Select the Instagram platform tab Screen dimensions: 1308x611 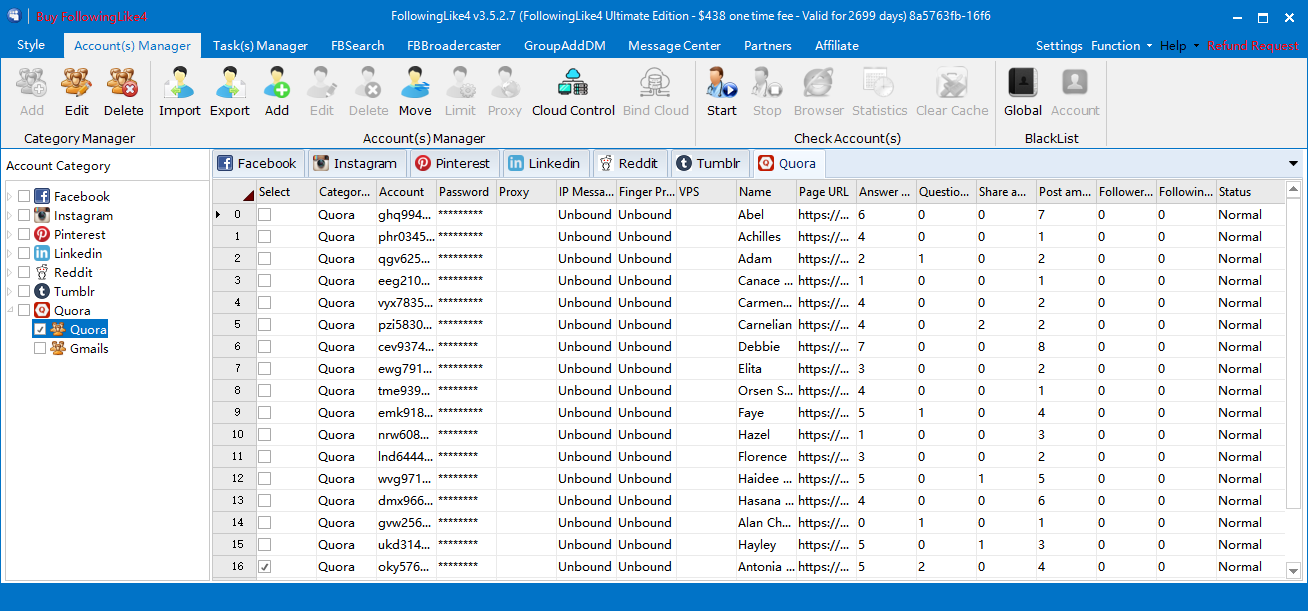[354, 163]
